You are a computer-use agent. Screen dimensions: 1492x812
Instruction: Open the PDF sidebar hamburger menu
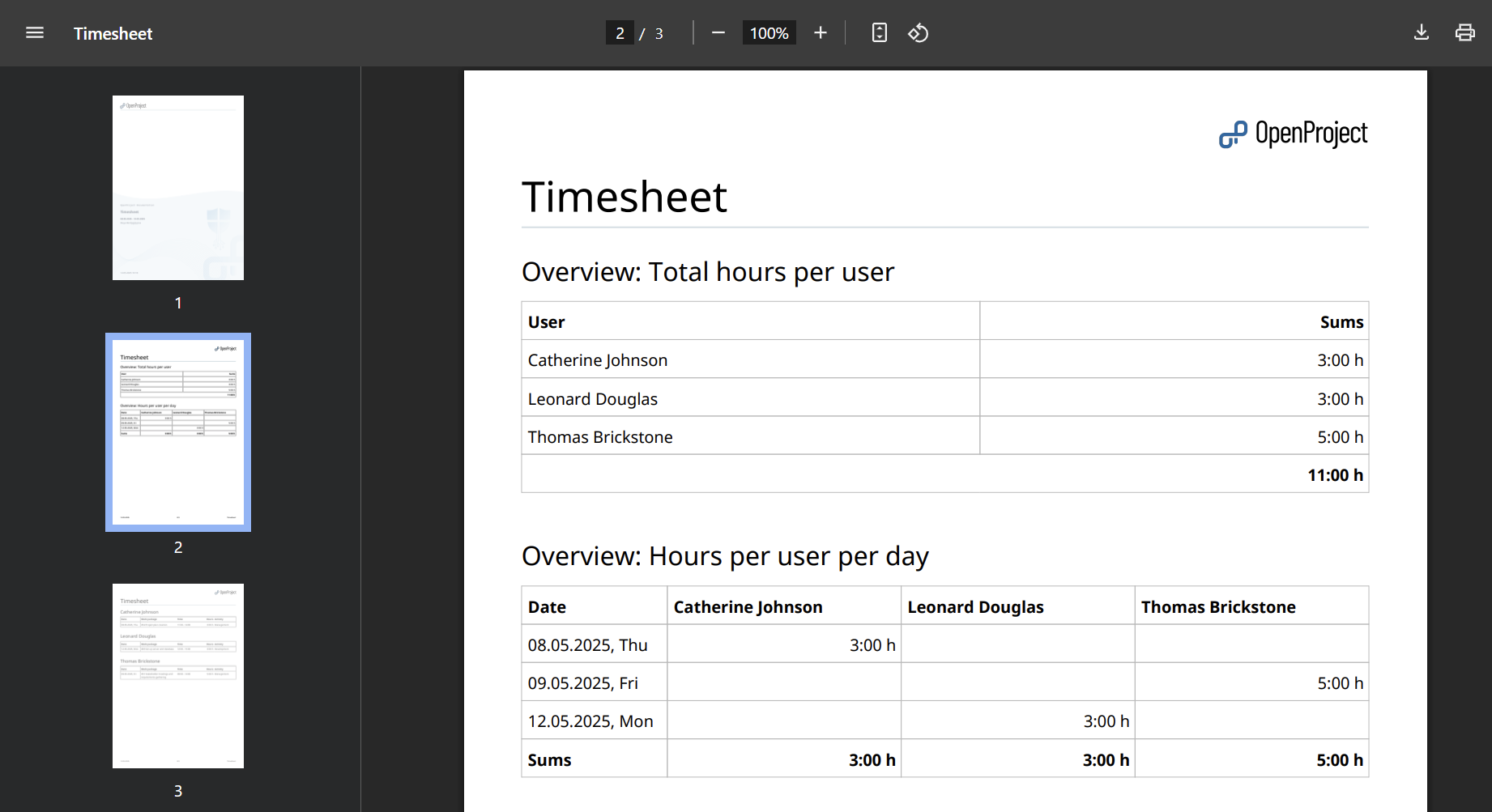[x=35, y=32]
